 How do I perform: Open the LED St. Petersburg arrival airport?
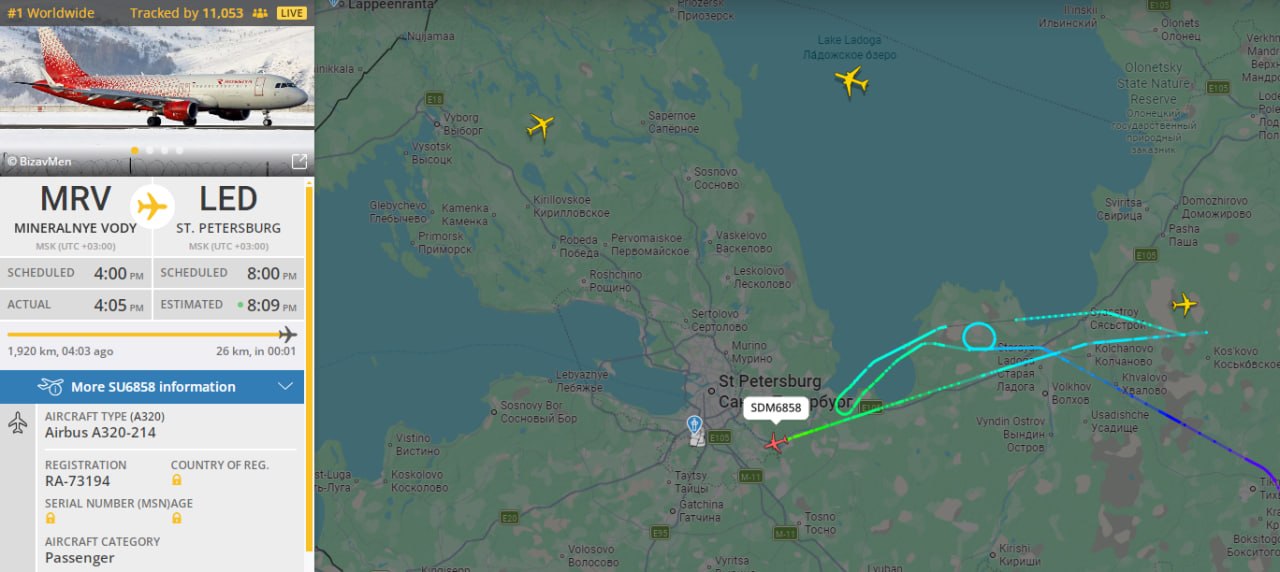pyautogui.click(x=229, y=208)
